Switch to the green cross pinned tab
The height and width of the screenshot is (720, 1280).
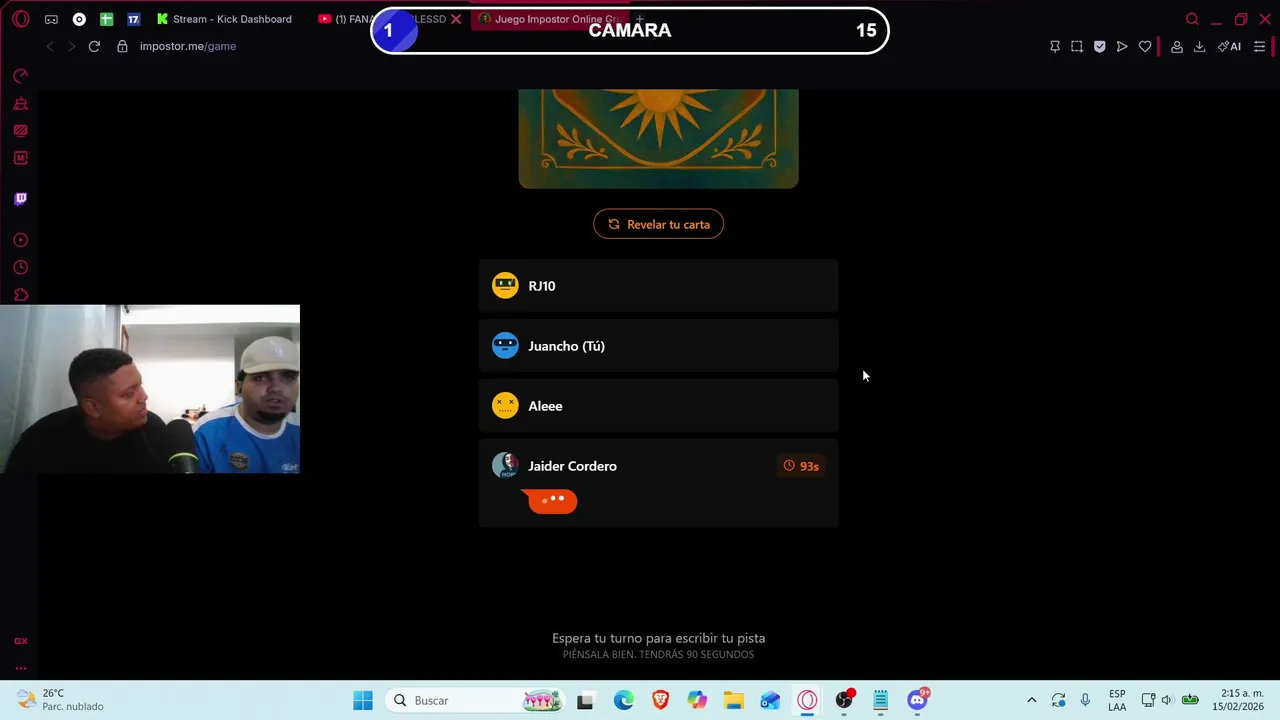coord(106,19)
